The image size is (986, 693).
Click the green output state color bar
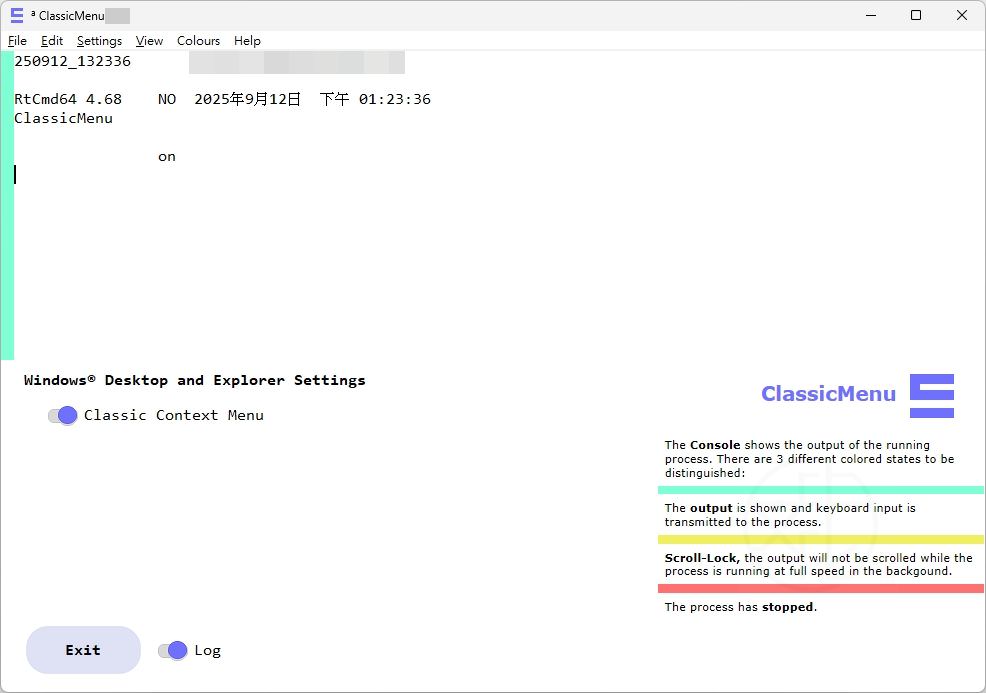821,490
